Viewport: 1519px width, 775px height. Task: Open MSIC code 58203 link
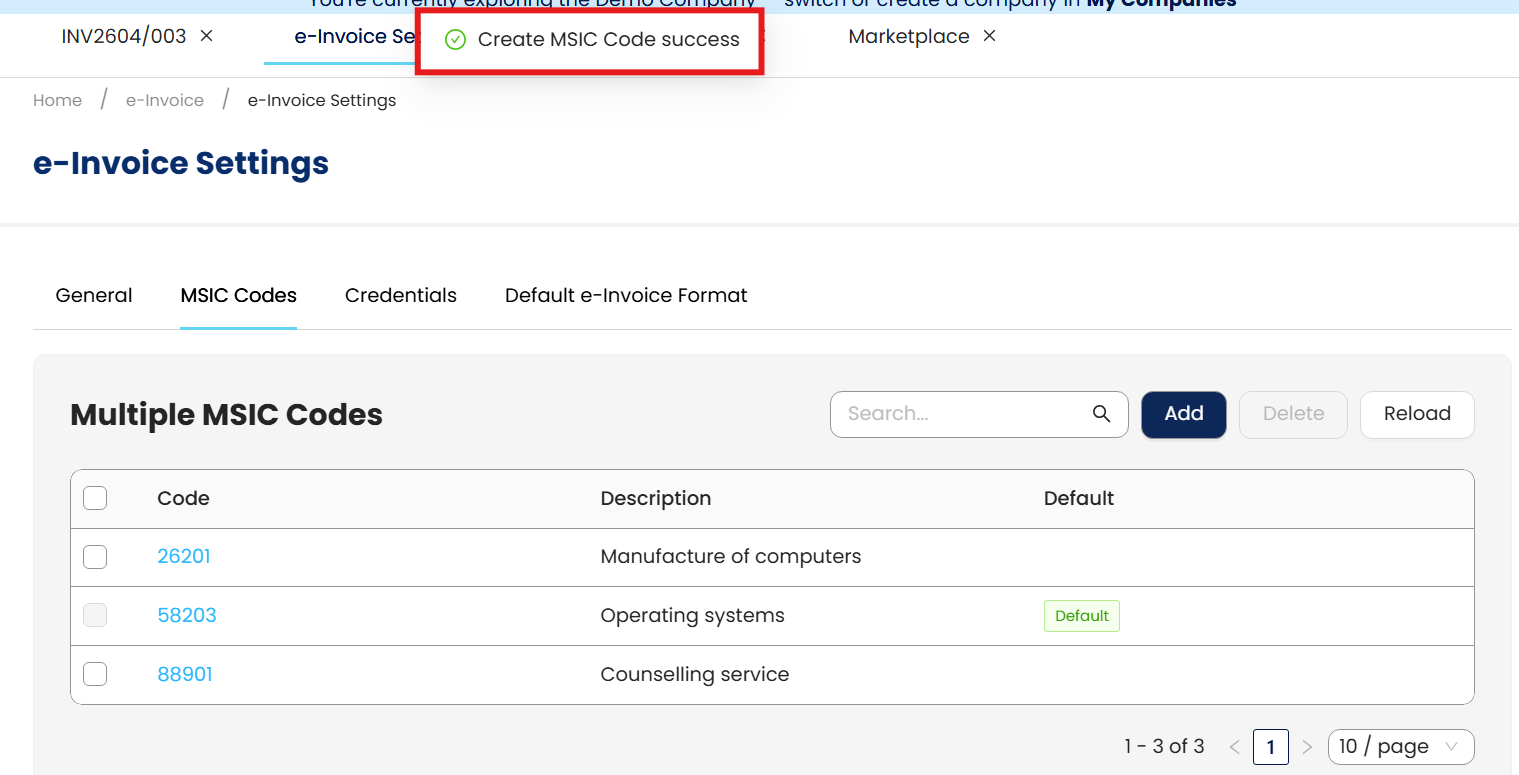(x=187, y=616)
